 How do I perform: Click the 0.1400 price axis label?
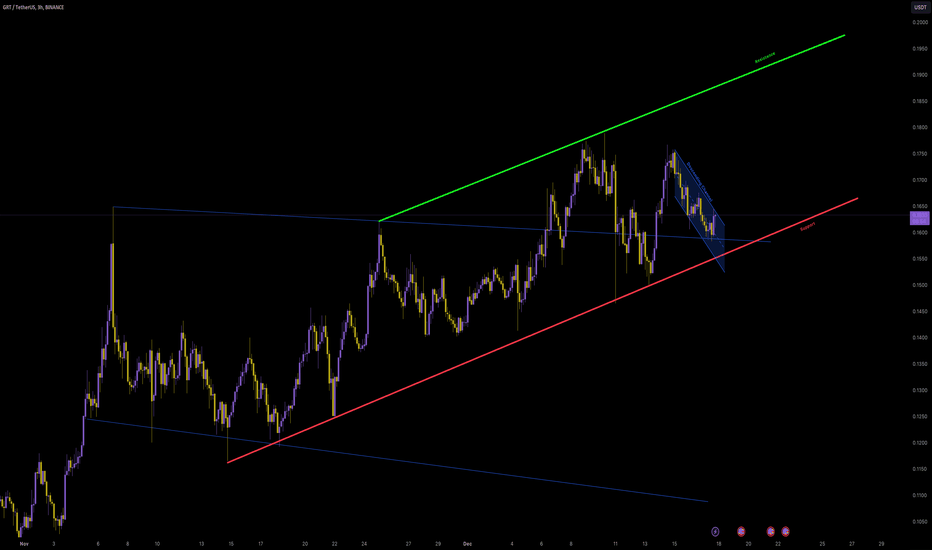(x=920, y=337)
